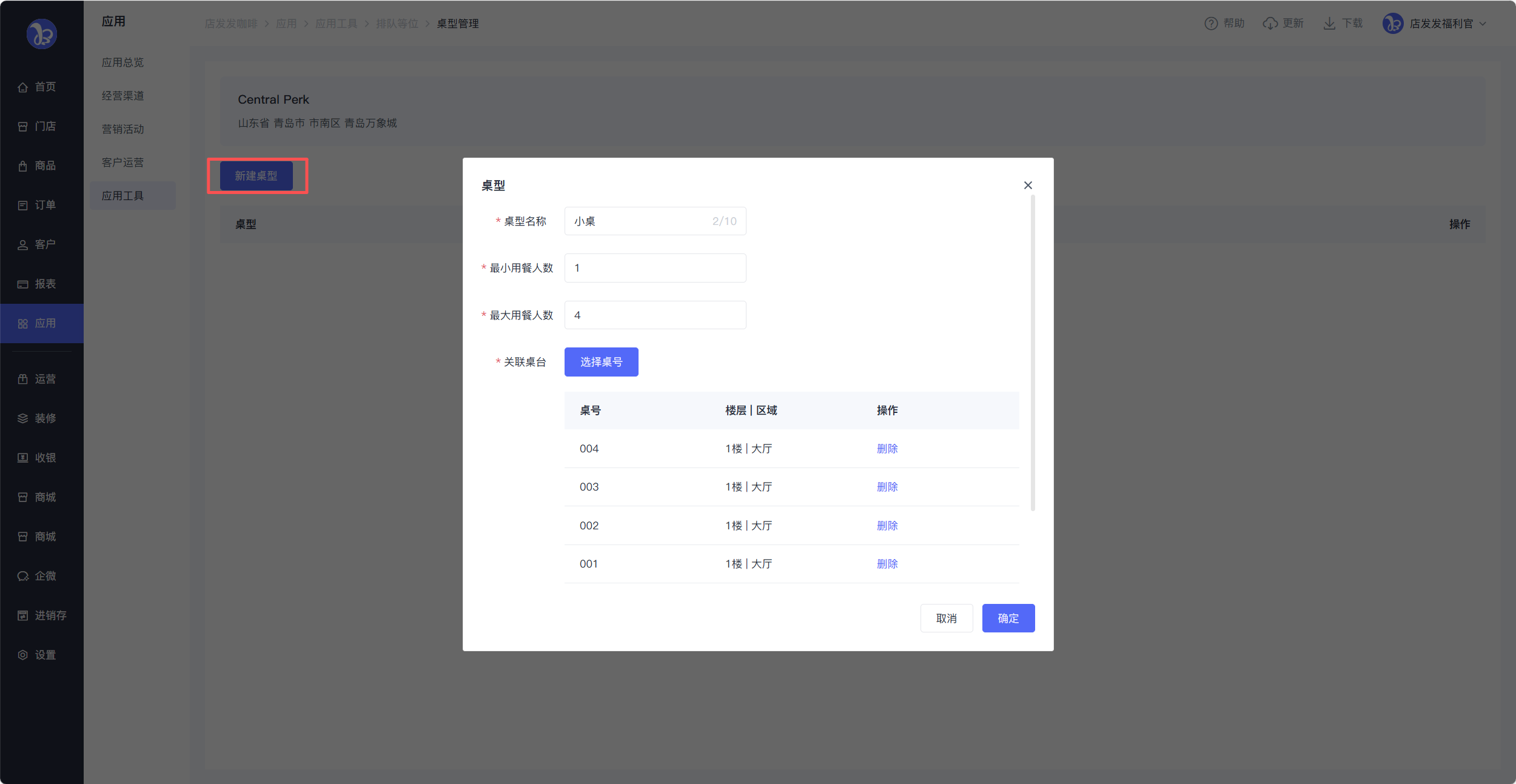This screenshot has width=1516, height=784.
Task: Click the dialog's vertical scrollbar
Action: point(1033,352)
